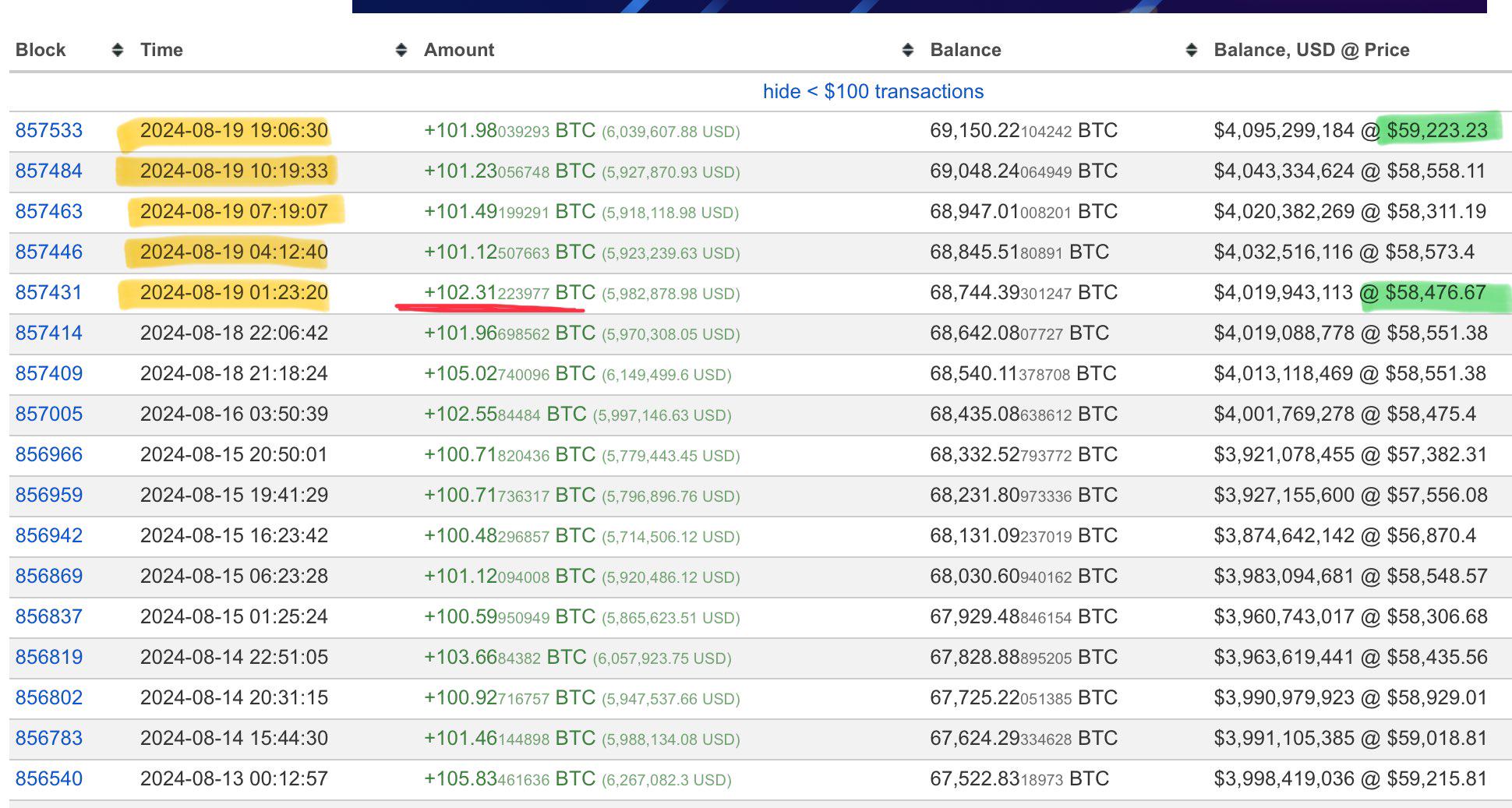Click the Balance column header
The image size is (1512, 808).
point(966,50)
